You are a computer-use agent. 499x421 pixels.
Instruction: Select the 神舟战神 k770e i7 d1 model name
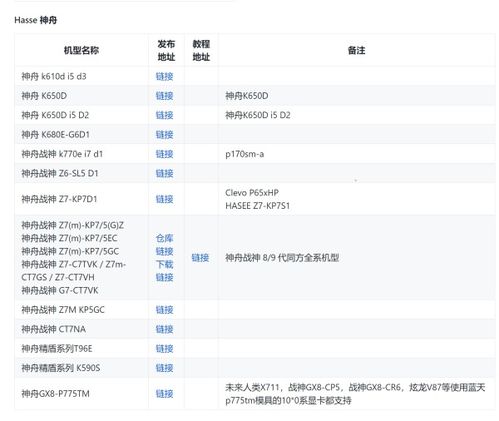62,154
